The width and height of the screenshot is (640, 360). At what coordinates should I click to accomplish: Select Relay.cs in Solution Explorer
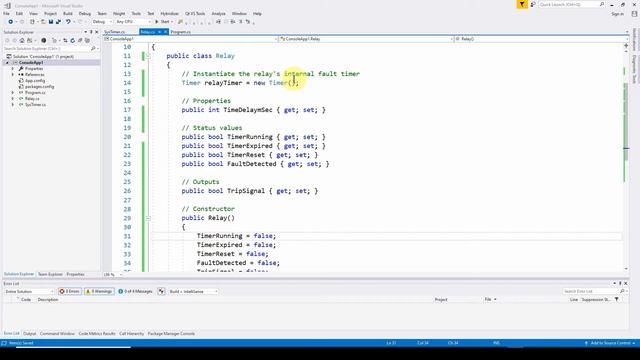(32, 98)
